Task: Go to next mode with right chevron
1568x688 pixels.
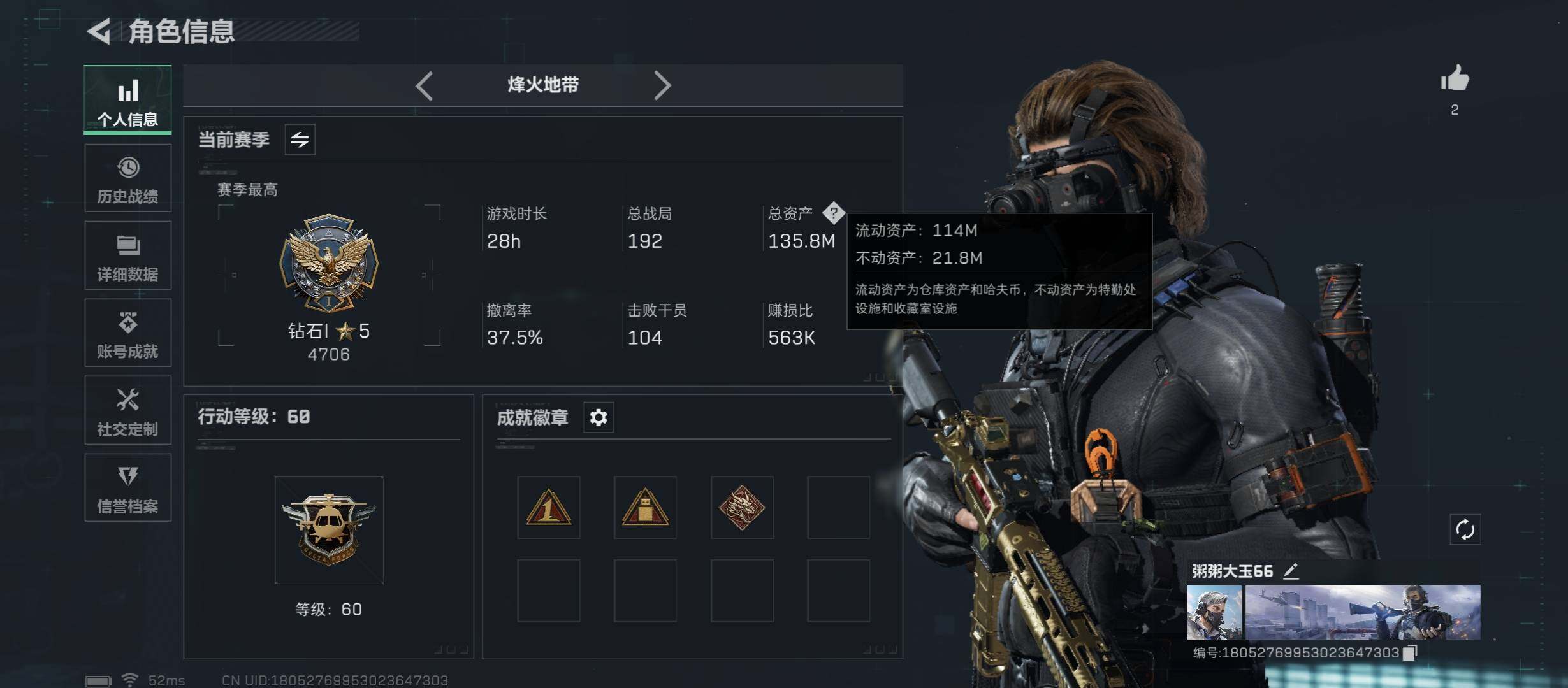Action: coord(662,85)
